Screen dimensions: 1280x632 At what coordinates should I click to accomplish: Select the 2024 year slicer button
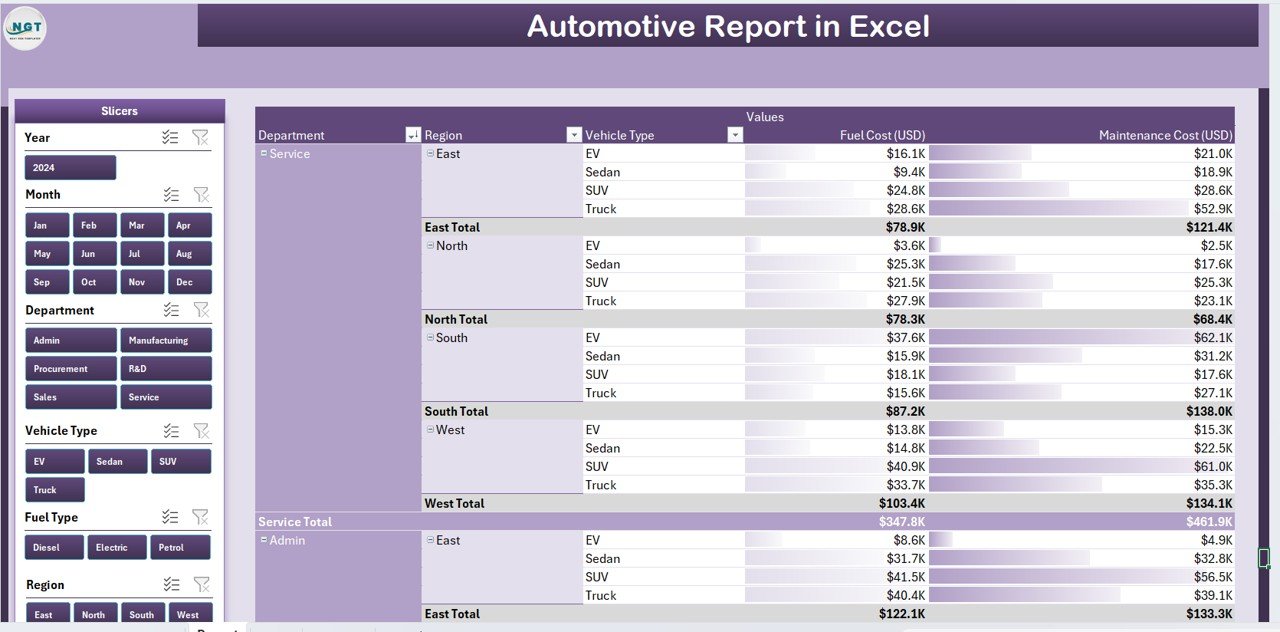pos(70,168)
